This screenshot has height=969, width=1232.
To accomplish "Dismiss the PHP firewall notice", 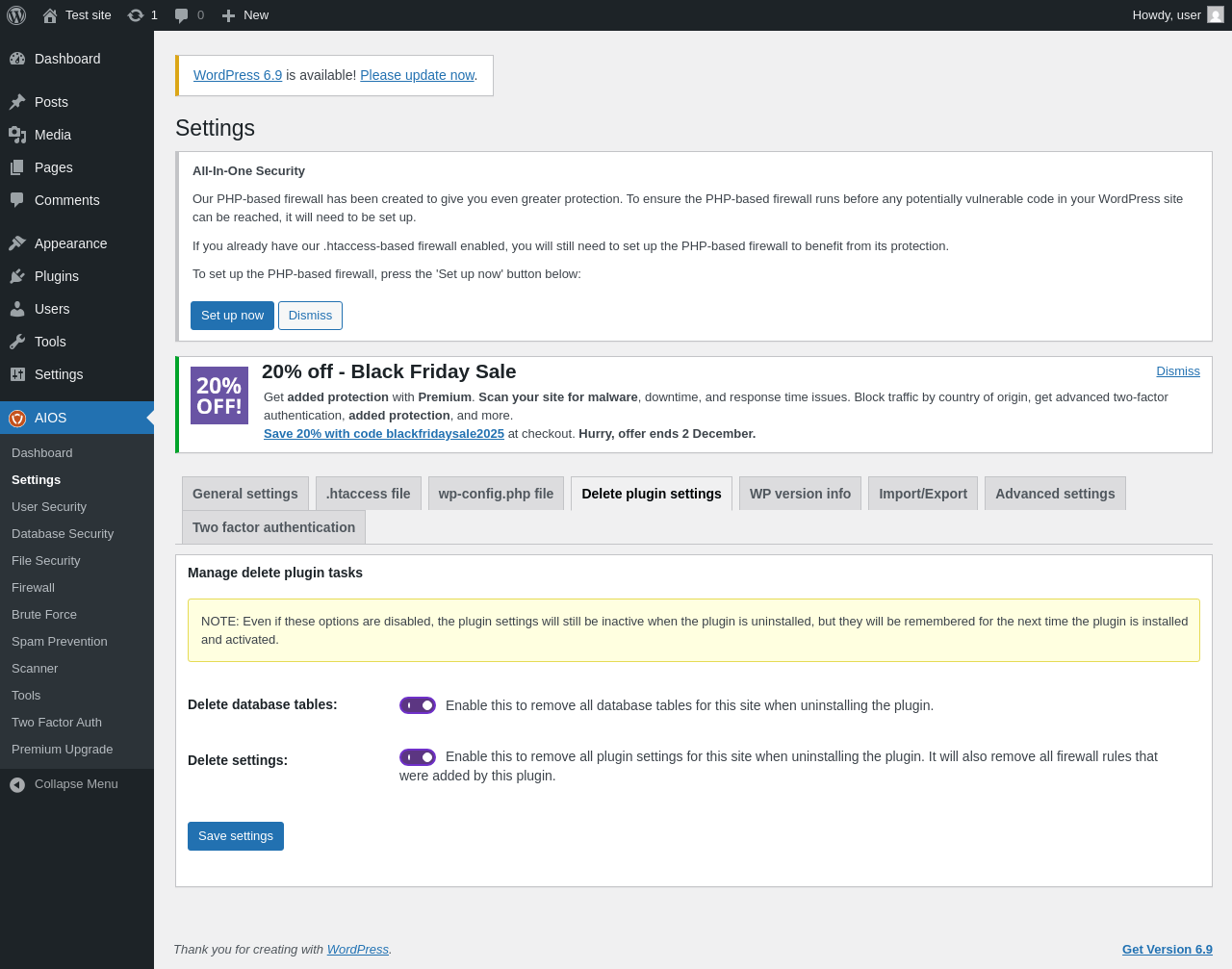I will [310, 316].
